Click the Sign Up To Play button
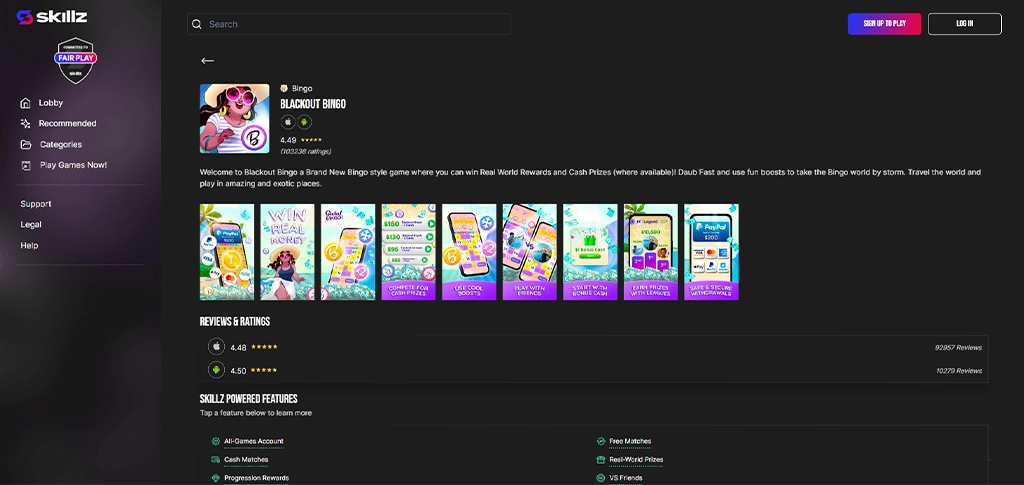 pyautogui.click(x=884, y=24)
